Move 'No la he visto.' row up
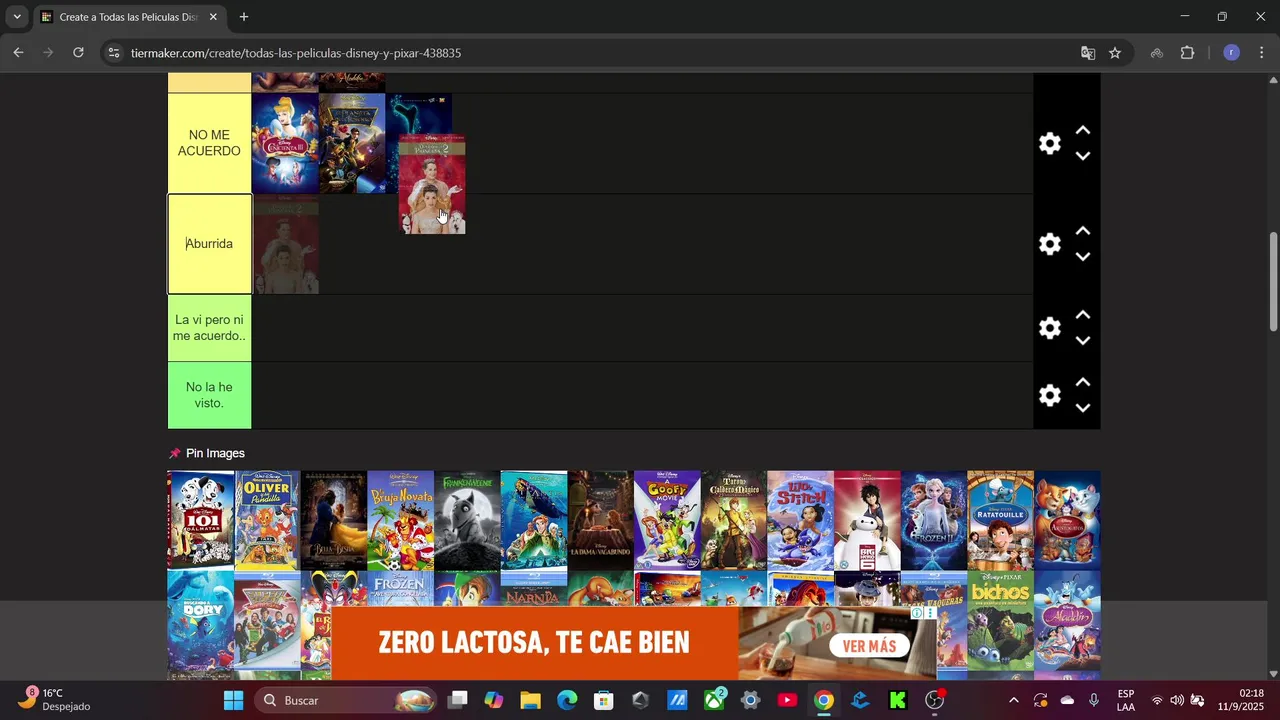Image resolution: width=1280 pixels, height=720 pixels. pyautogui.click(x=1082, y=382)
